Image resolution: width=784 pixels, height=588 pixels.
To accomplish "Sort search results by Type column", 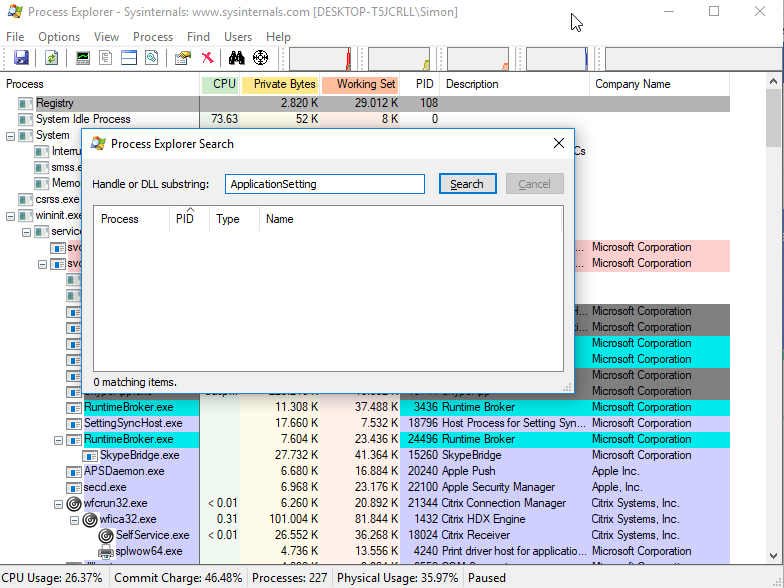I will point(234,219).
